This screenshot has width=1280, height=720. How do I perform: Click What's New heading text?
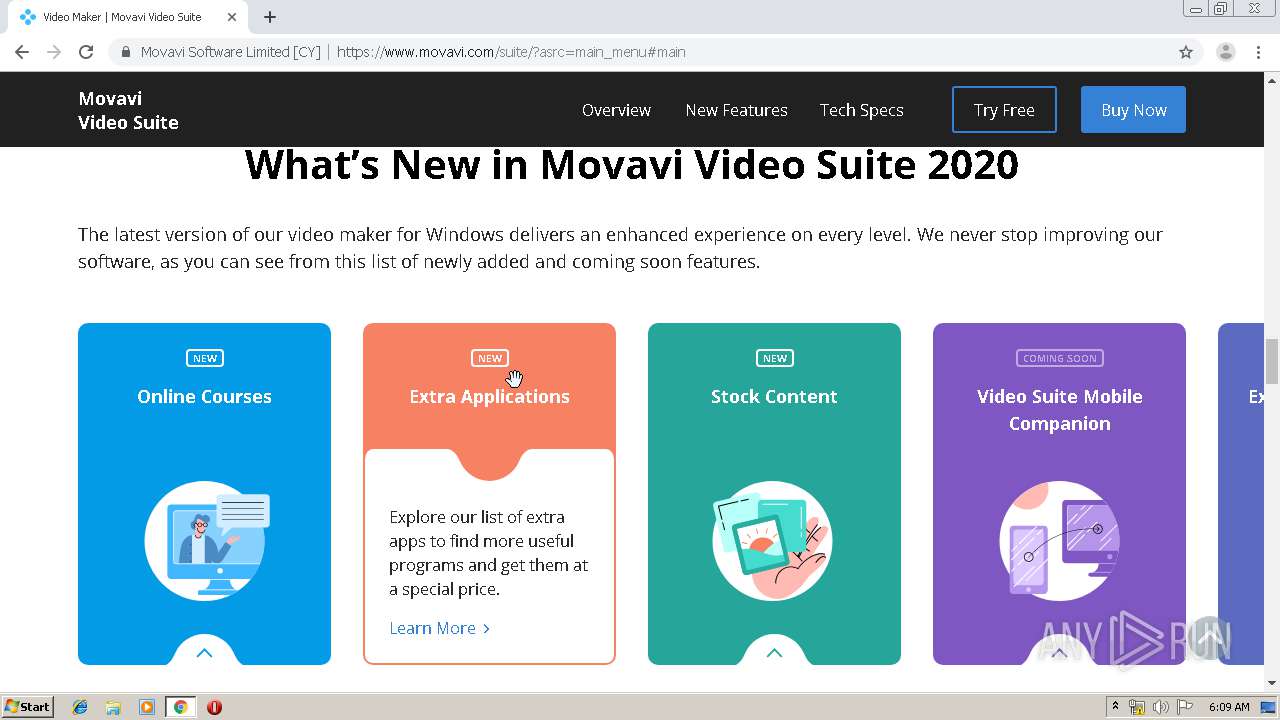click(631, 165)
